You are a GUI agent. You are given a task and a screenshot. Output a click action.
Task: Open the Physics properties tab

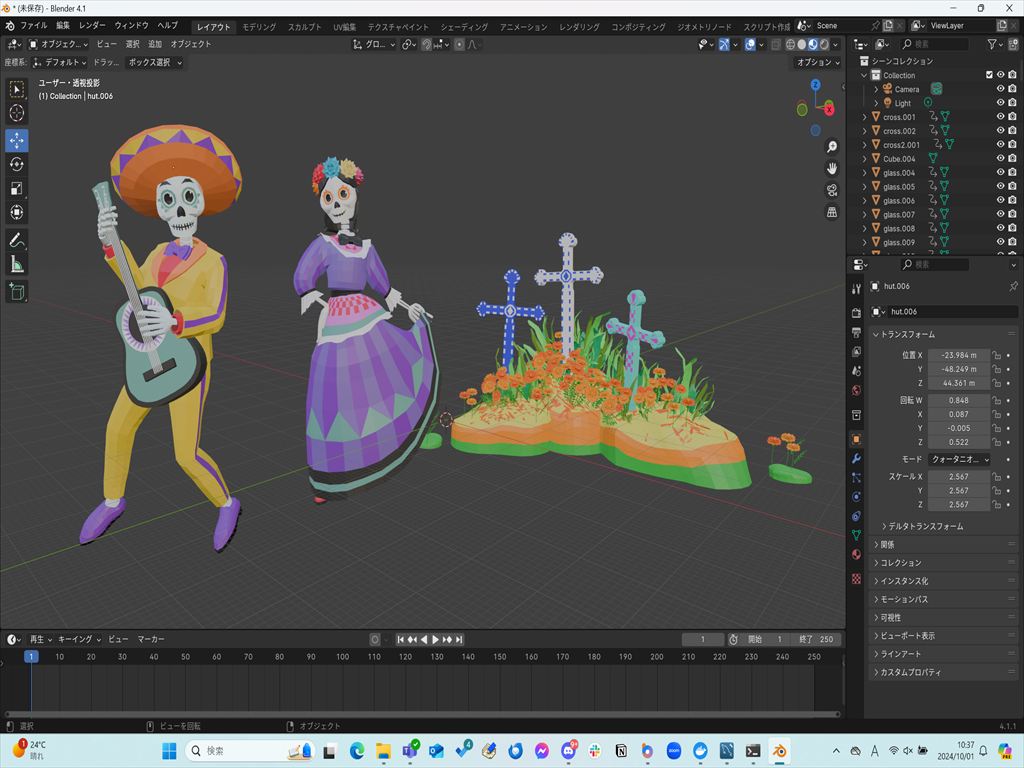856,496
